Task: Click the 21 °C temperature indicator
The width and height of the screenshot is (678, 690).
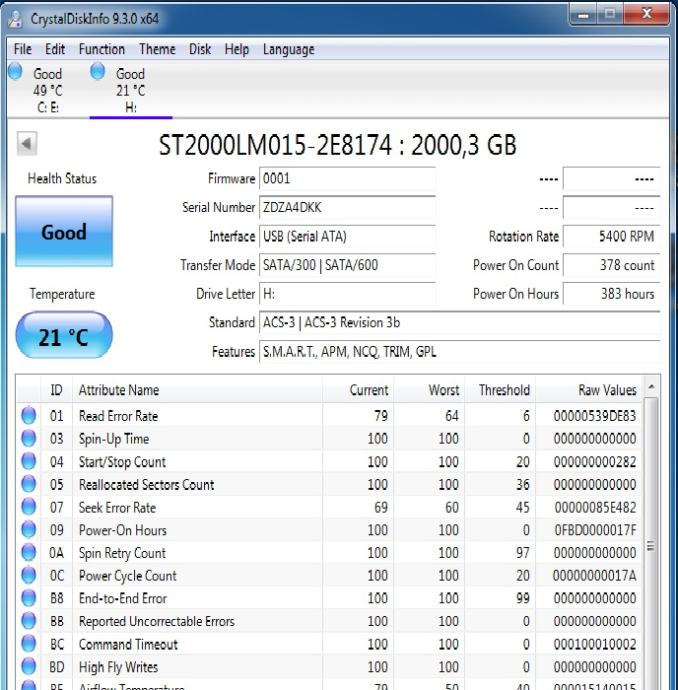Action: (x=64, y=338)
